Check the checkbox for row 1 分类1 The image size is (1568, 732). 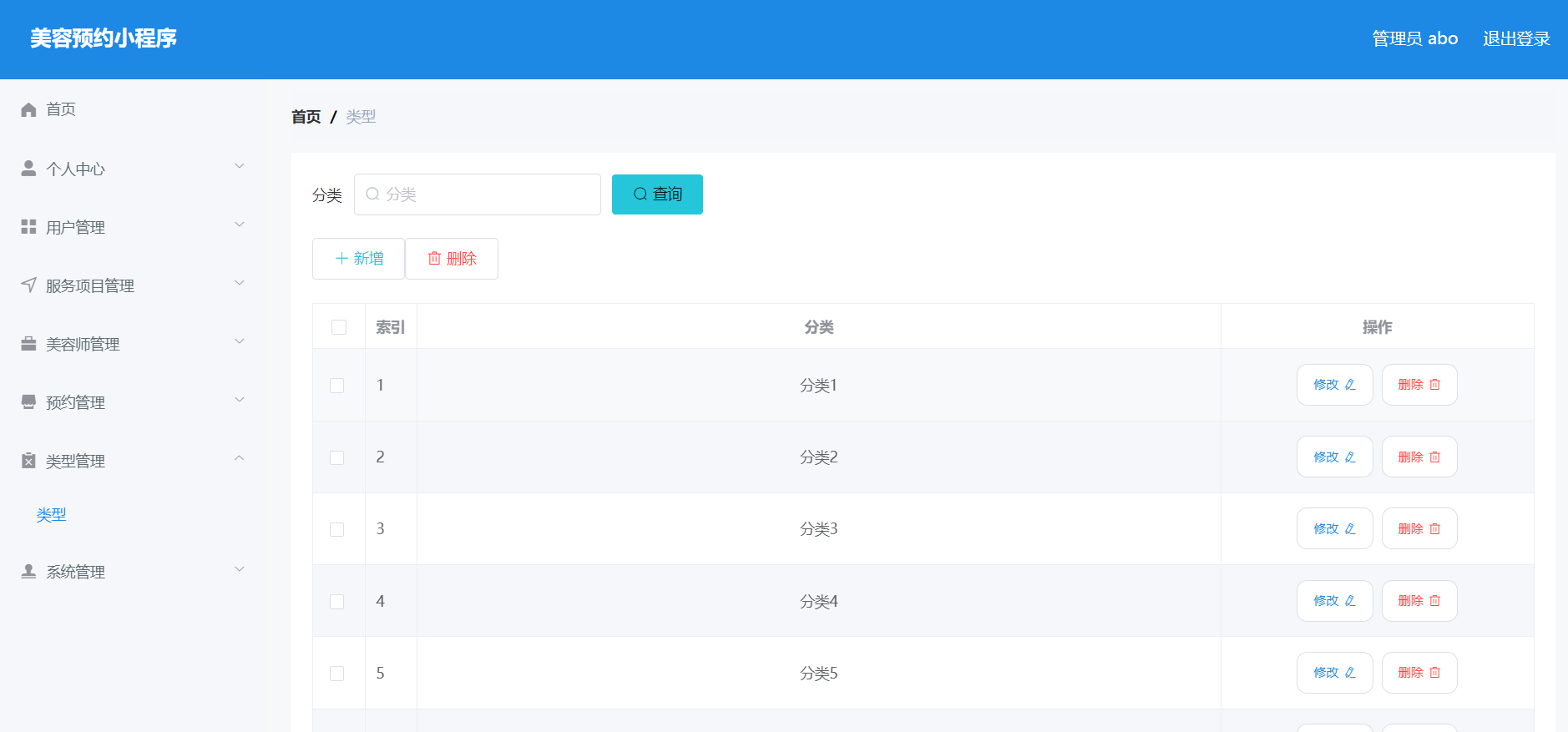point(337,386)
